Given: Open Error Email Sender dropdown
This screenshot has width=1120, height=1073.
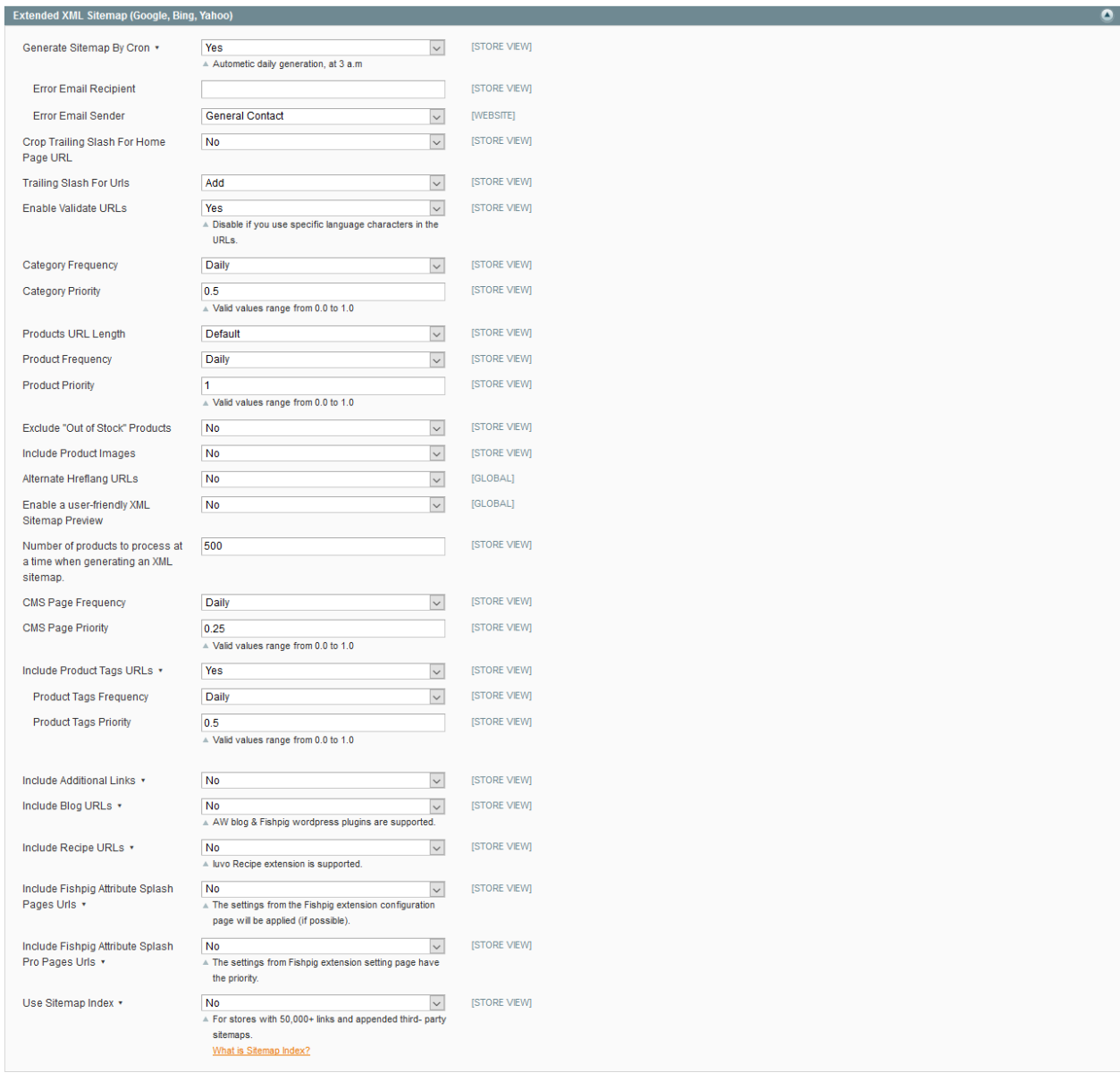Looking at the screenshot, I should pyautogui.click(x=323, y=116).
